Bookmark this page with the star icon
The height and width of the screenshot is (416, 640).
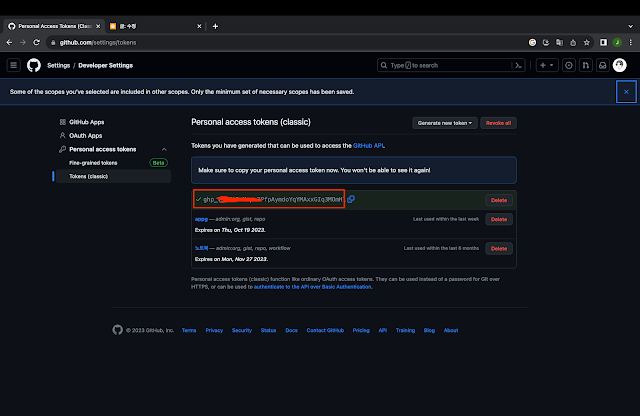[x=587, y=42]
